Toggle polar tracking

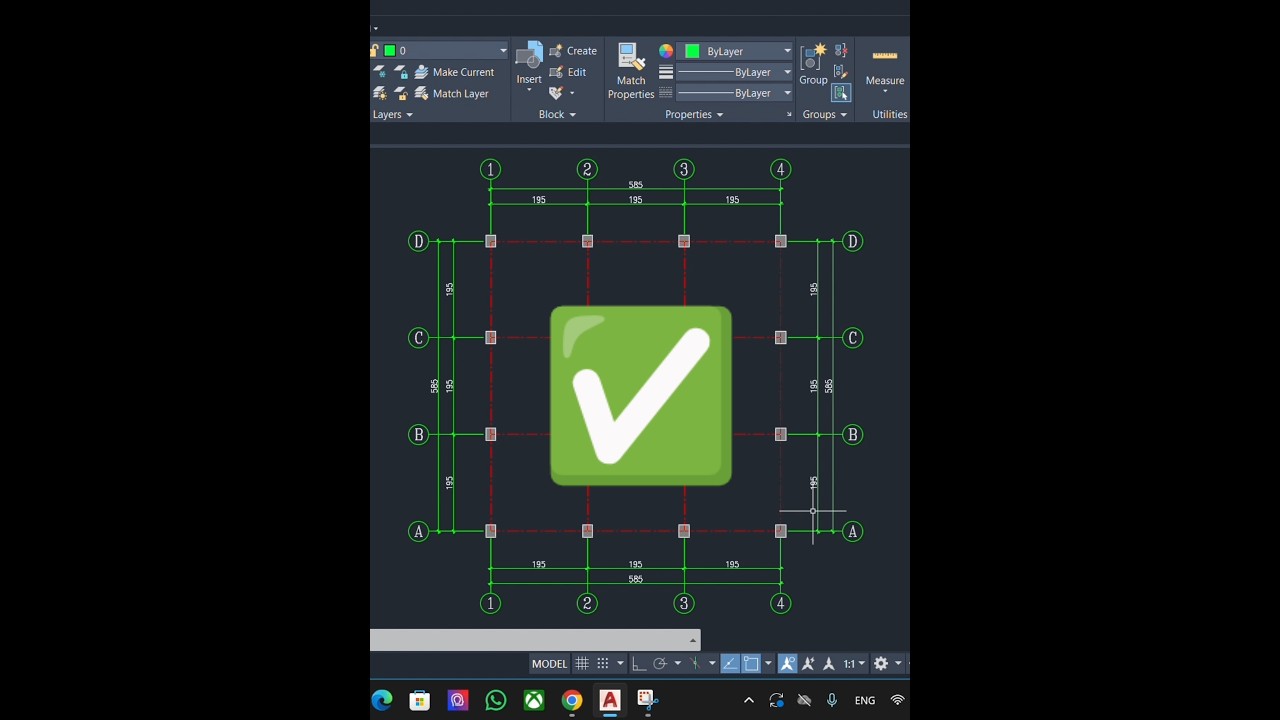(x=660, y=663)
